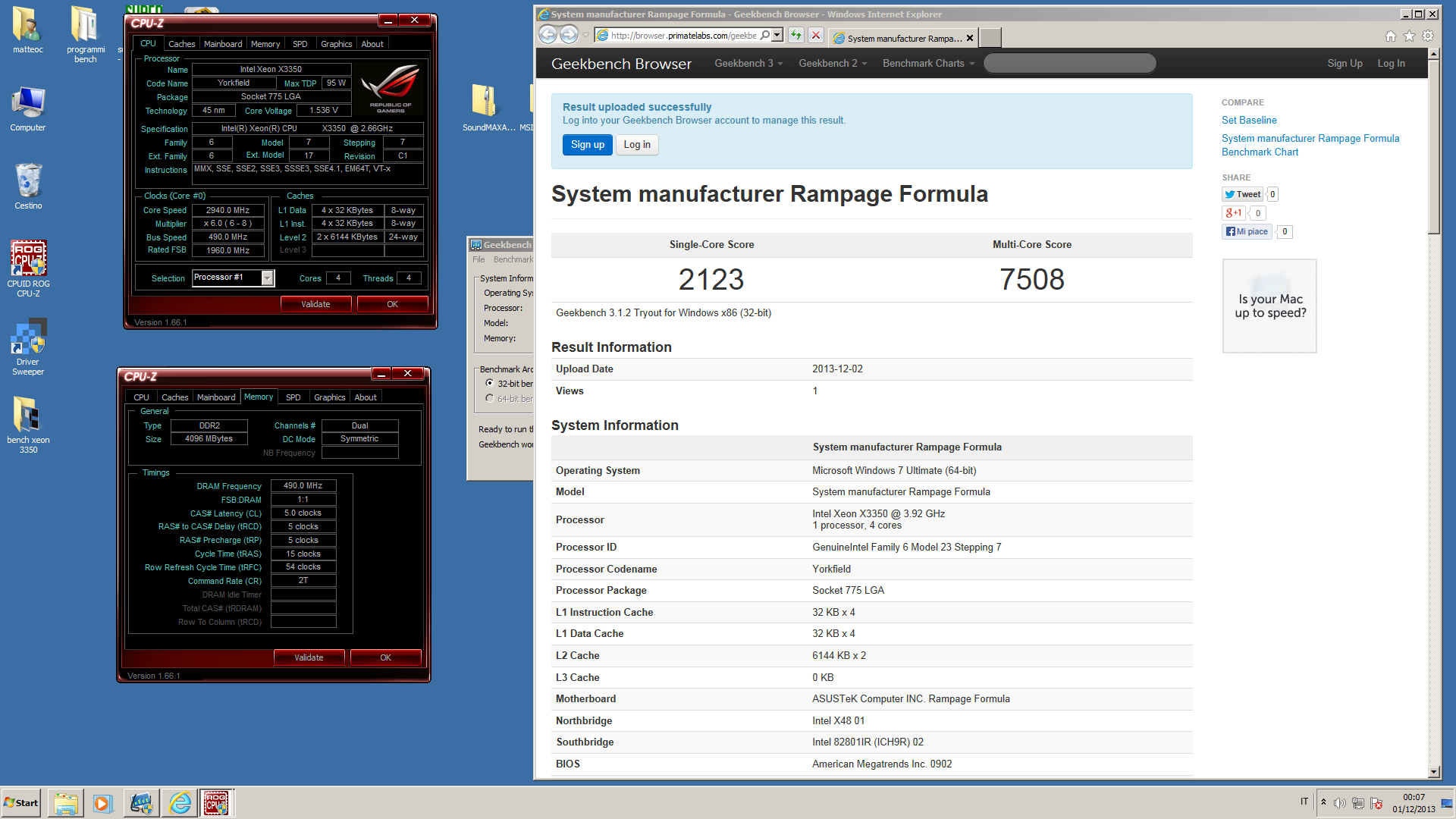Open Windows Media Player from taskbar

(102, 803)
